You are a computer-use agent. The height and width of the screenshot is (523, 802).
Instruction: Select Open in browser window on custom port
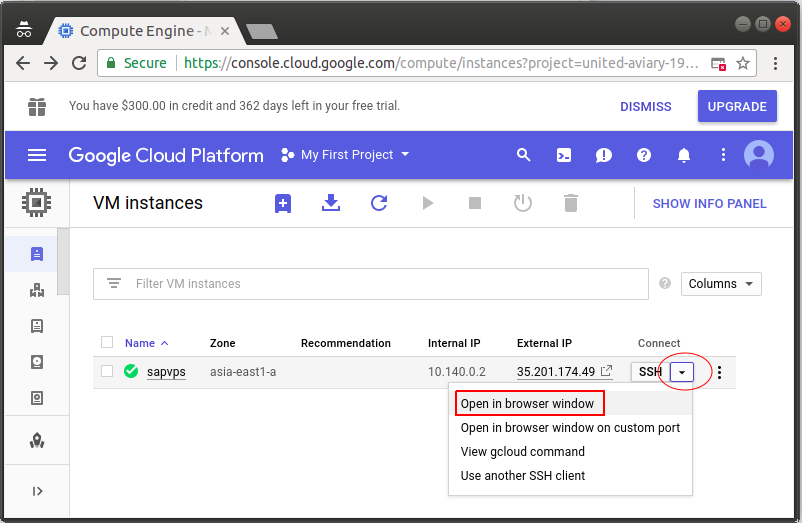point(570,427)
